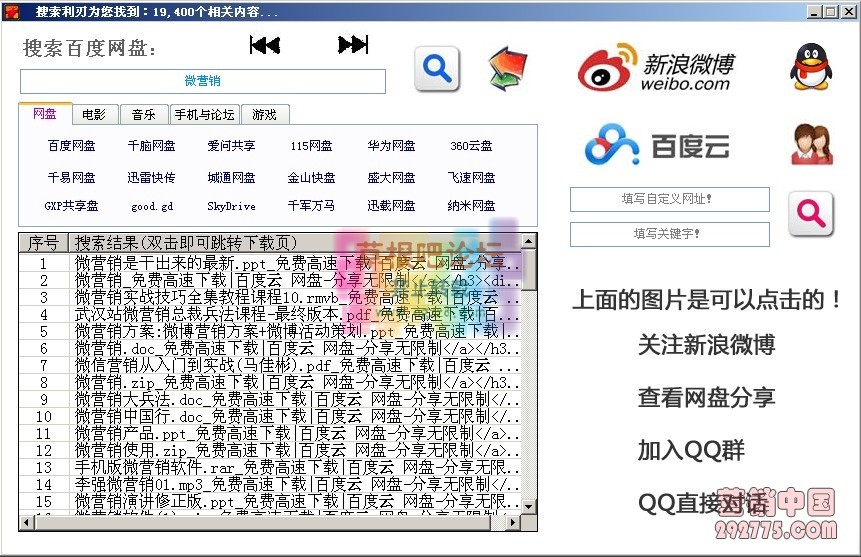Click the QQ penguin icon

[811, 67]
